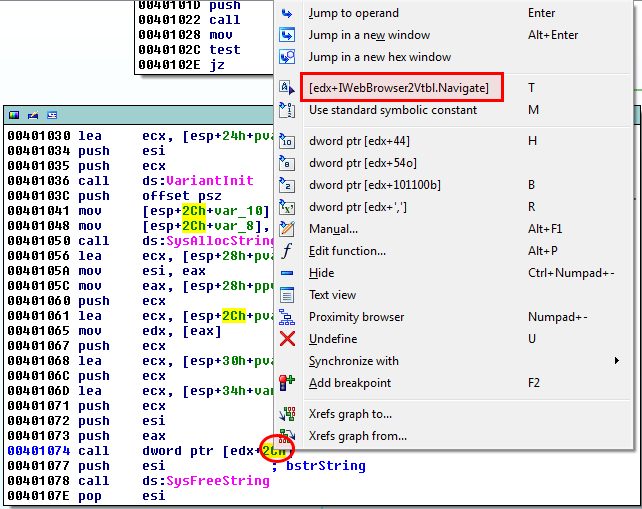642x509 pixels.
Task: Click the red X Undefine icon
Action: (288, 339)
